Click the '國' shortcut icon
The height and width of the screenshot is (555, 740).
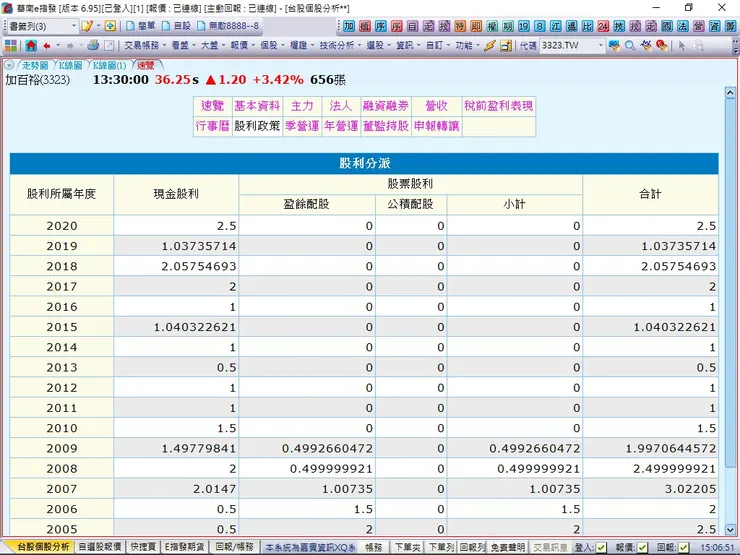pos(667,26)
